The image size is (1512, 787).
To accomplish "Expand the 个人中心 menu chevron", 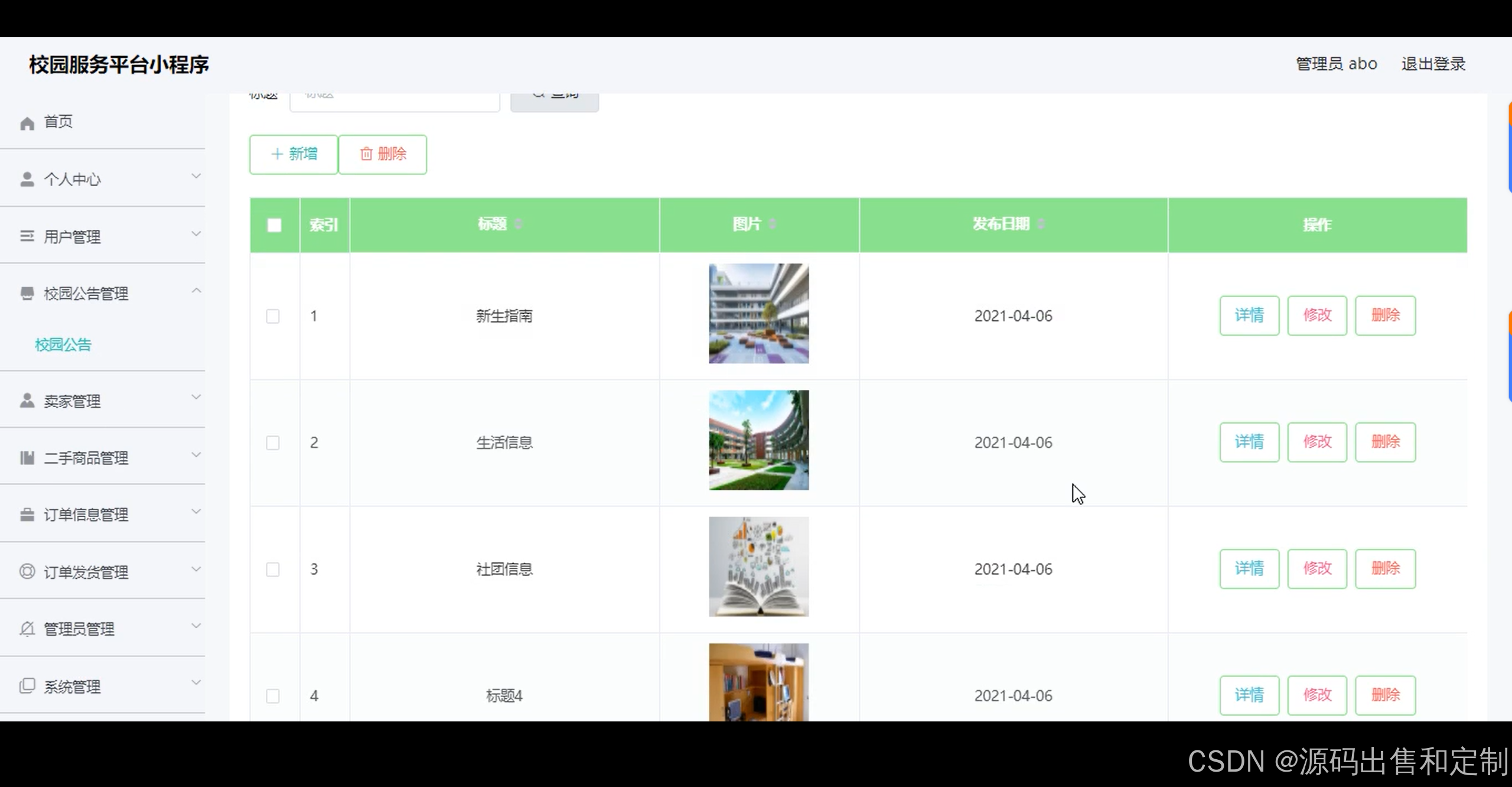I will pos(196,177).
